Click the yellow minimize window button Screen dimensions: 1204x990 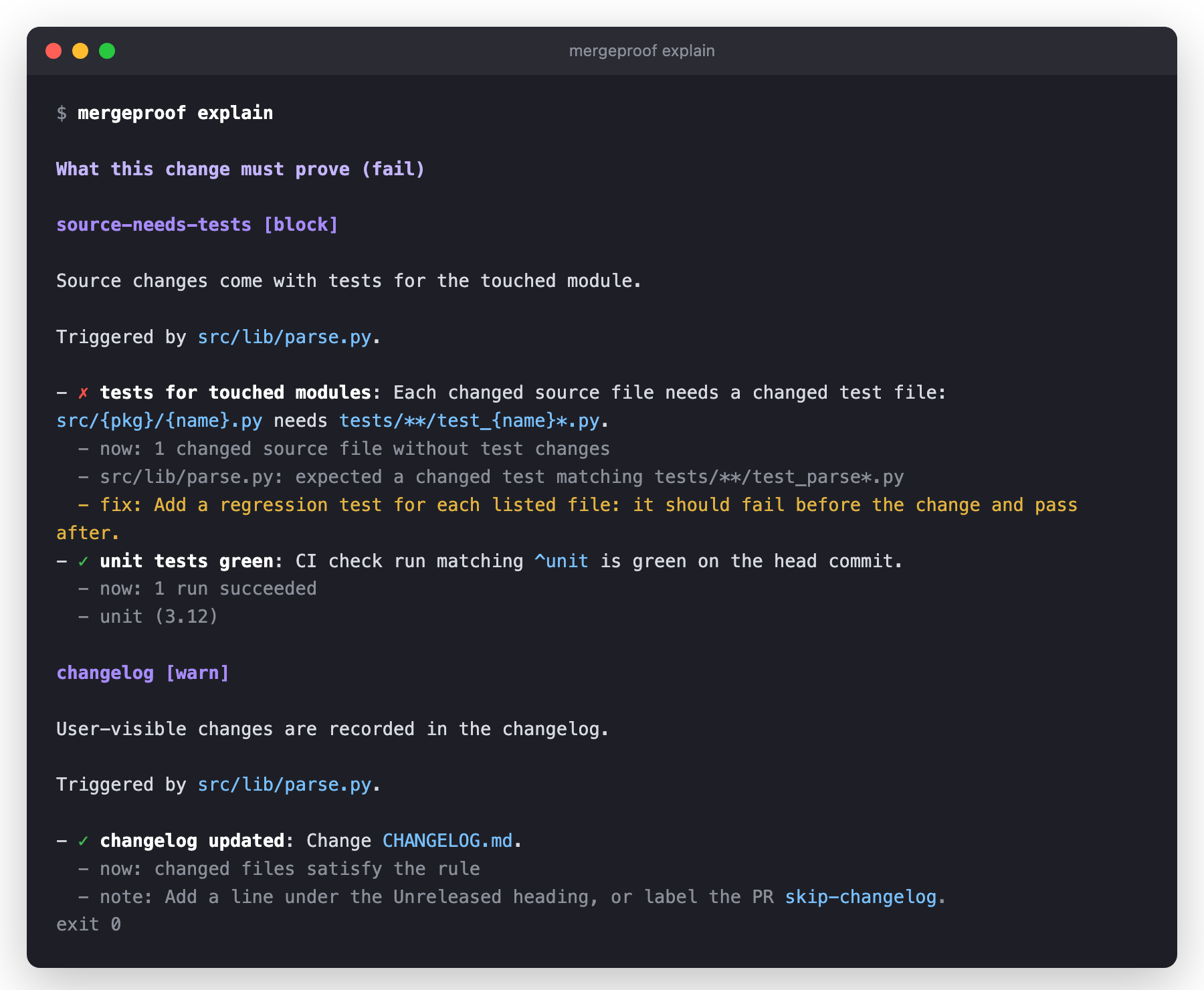(x=80, y=51)
